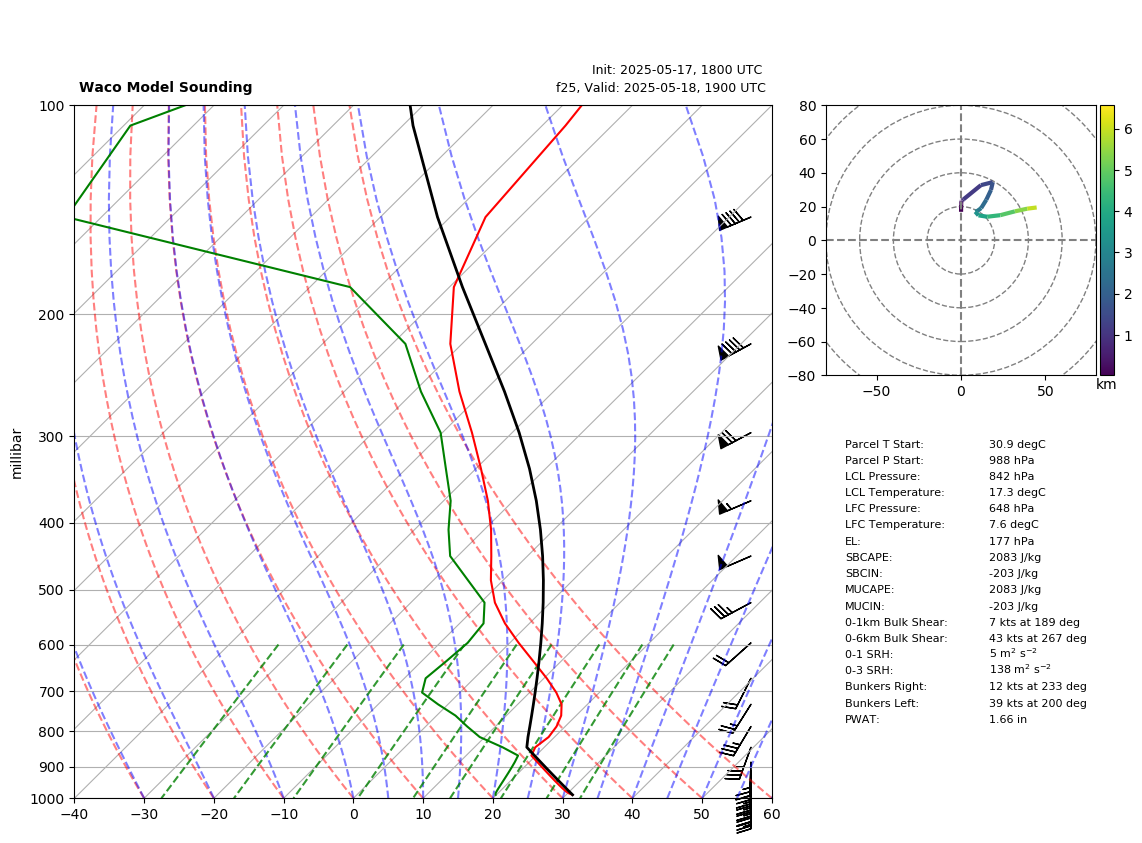Screen dimensions: 1142x843
Task: Click the value "17.3 degC"
Action: [1017, 493]
